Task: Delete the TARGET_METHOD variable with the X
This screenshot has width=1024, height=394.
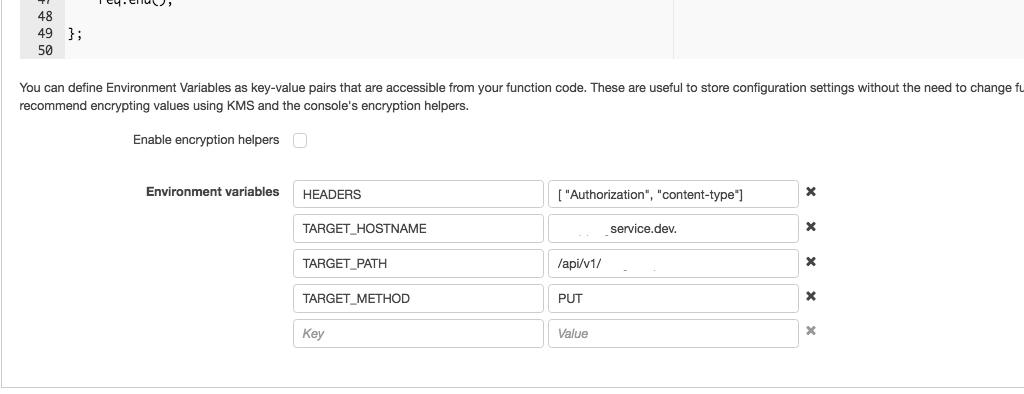Action: [x=810, y=296]
